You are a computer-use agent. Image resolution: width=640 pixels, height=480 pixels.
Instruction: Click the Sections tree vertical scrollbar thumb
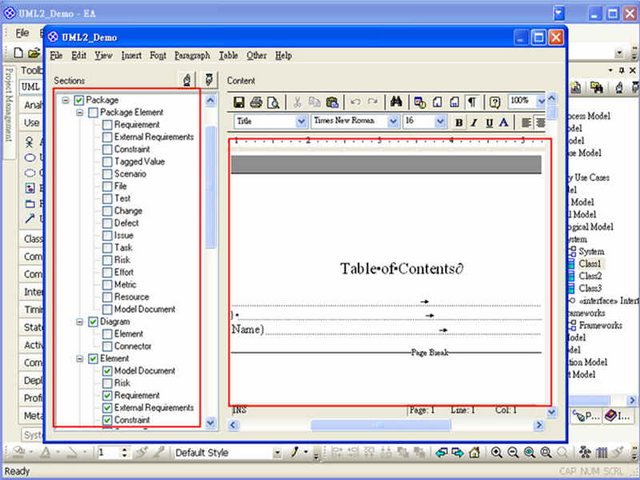coord(211,187)
